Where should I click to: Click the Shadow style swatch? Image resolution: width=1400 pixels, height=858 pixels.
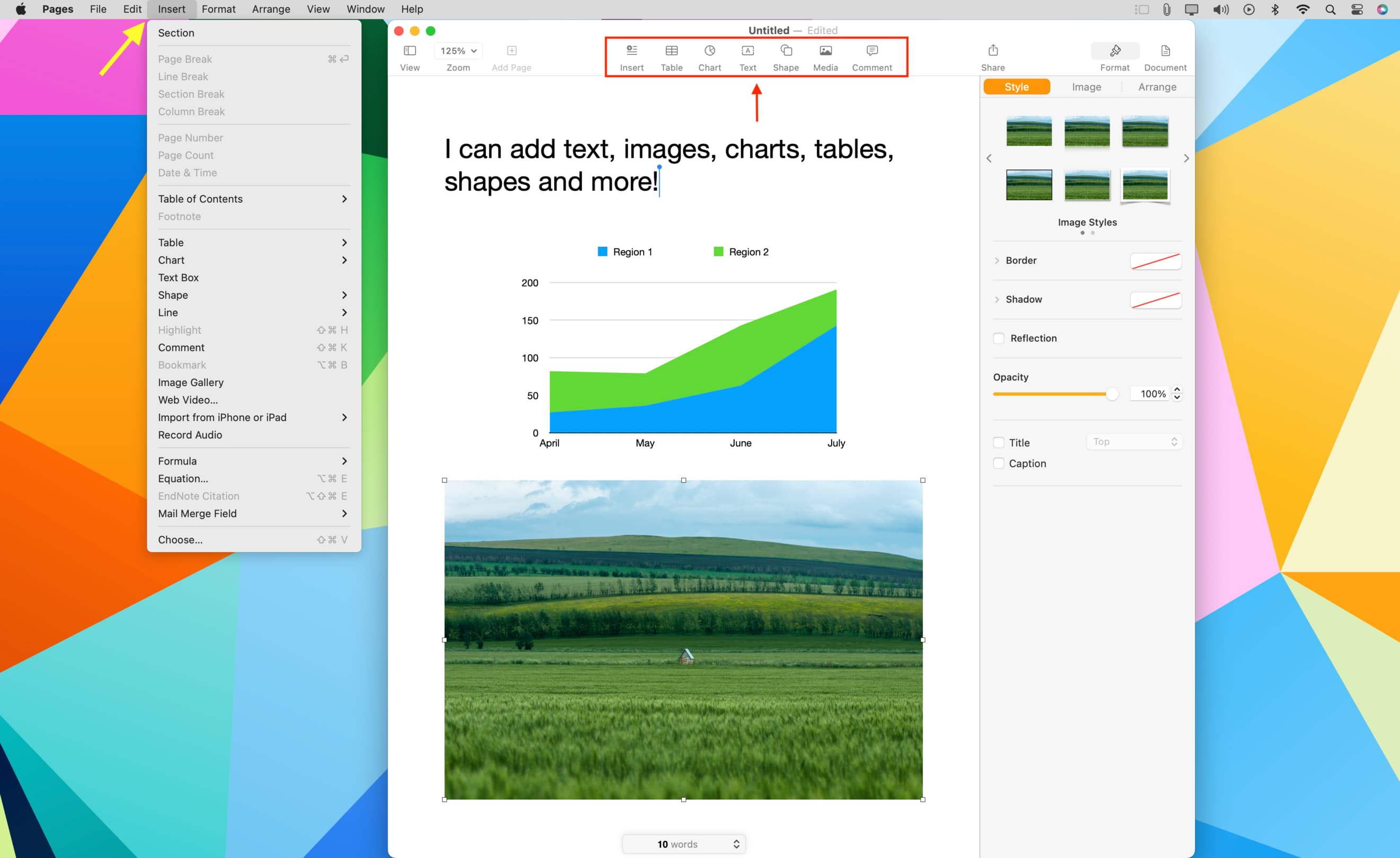pos(1156,300)
